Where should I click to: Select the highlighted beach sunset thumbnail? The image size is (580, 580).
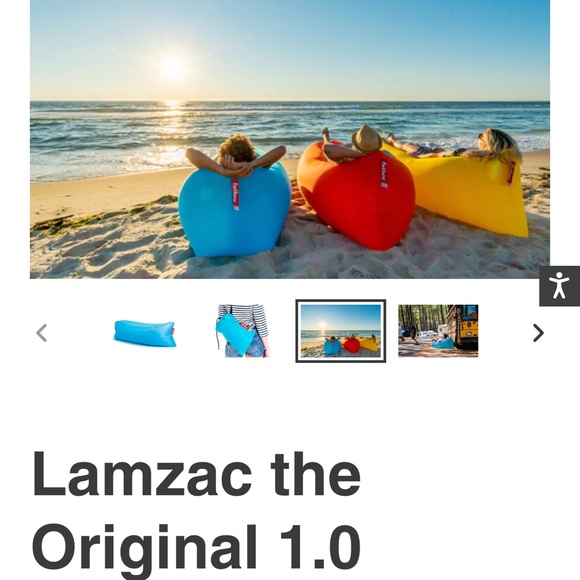[341, 331]
